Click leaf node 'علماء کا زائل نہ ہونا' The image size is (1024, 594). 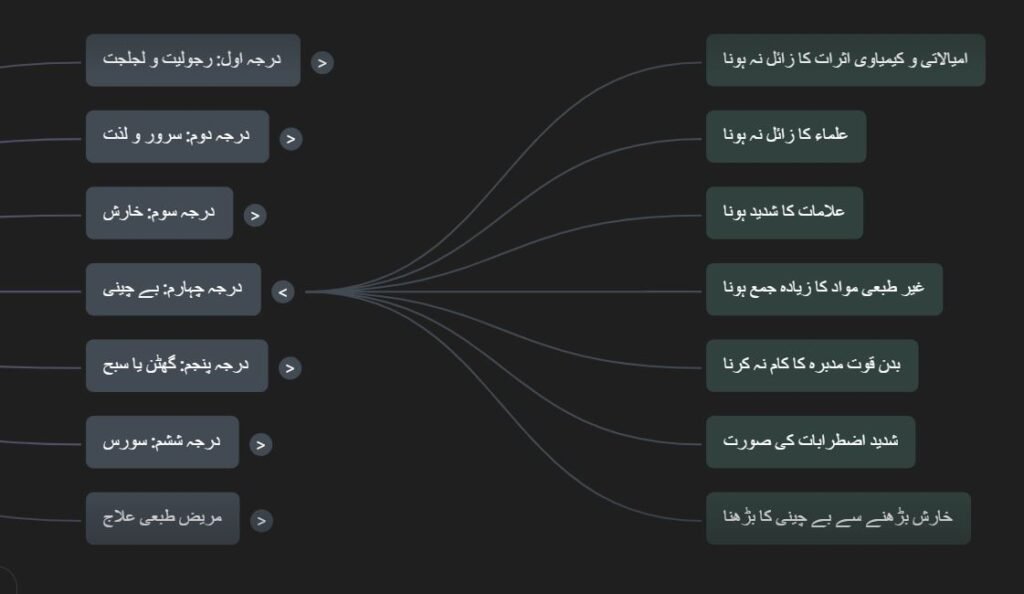coord(786,136)
